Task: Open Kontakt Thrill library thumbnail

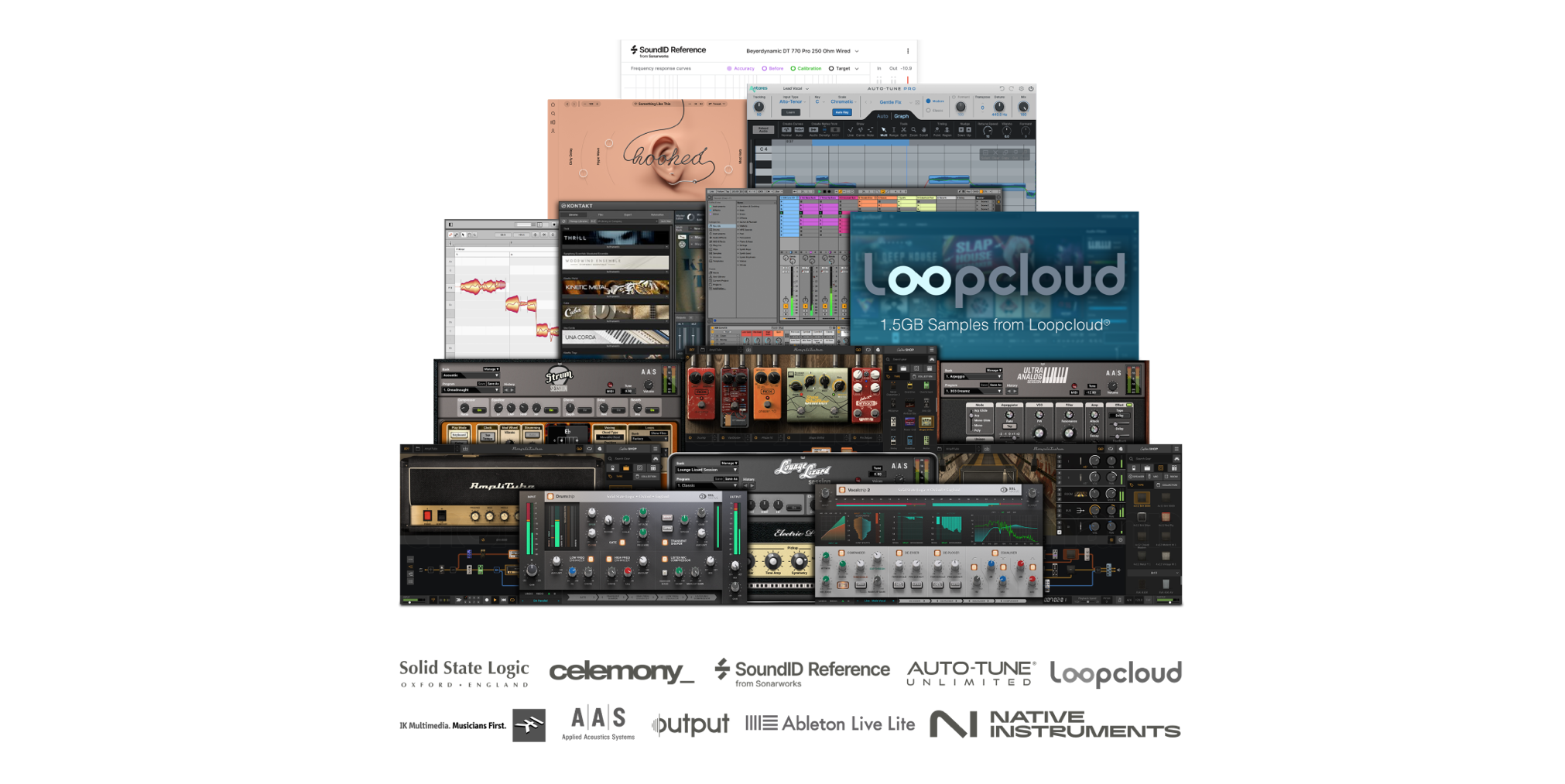Action: click(x=615, y=238)
